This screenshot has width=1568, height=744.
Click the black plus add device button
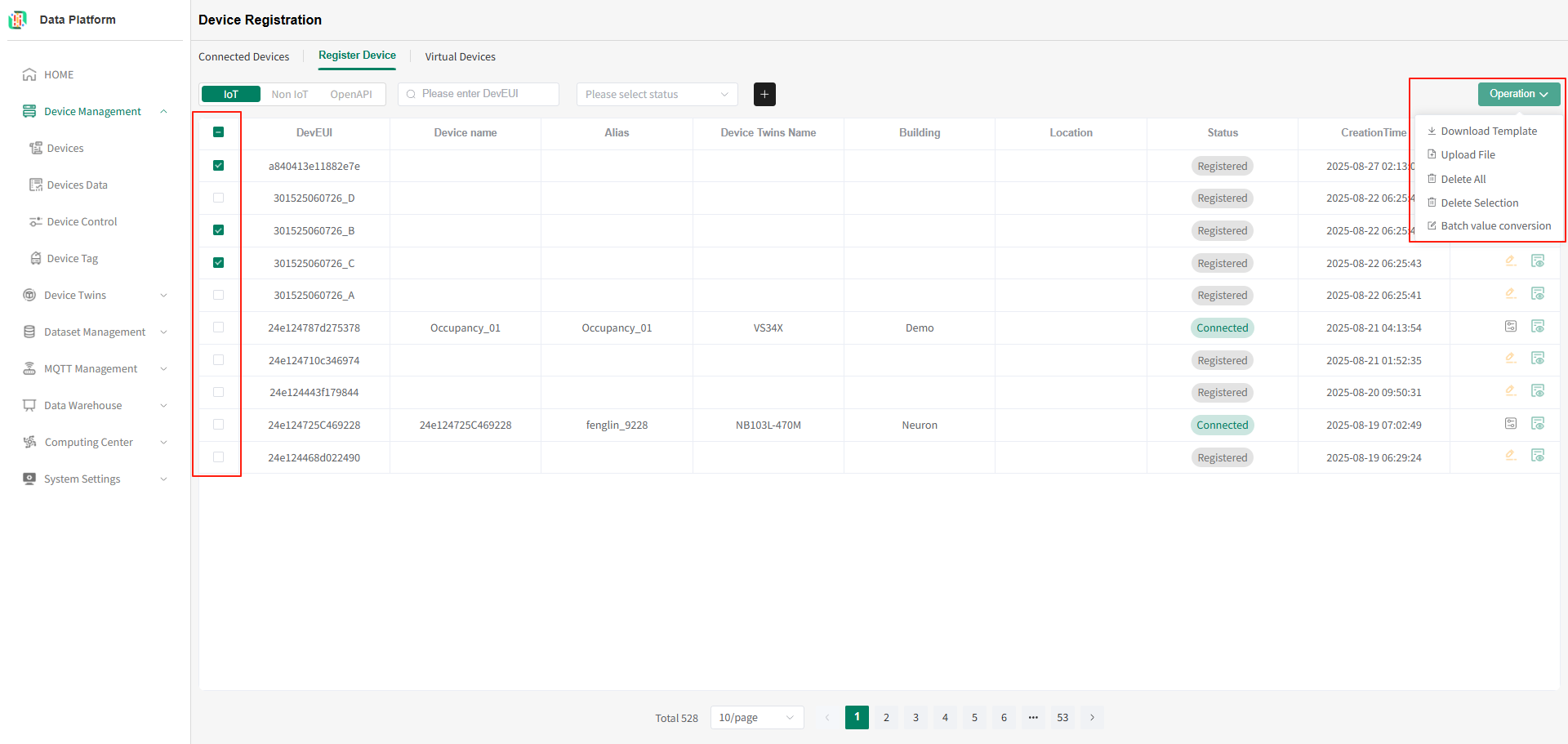pyautogui.click(x=764, y=94)
